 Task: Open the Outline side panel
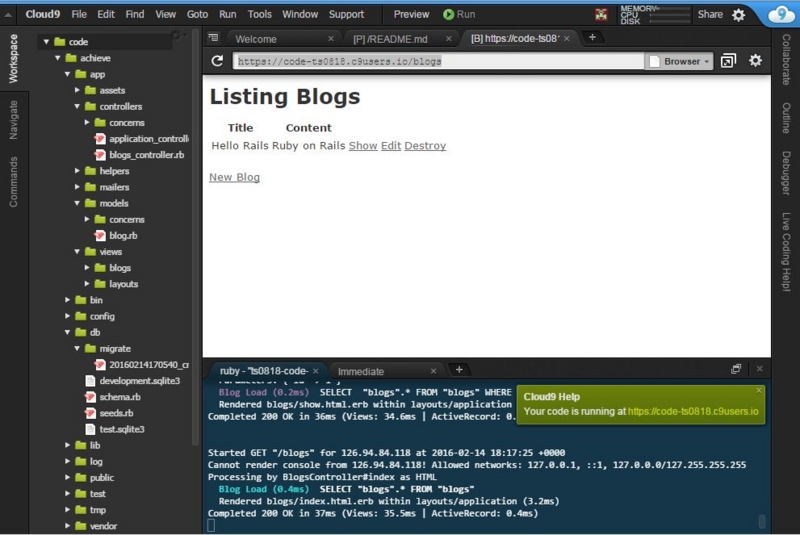tap(786, 118)
